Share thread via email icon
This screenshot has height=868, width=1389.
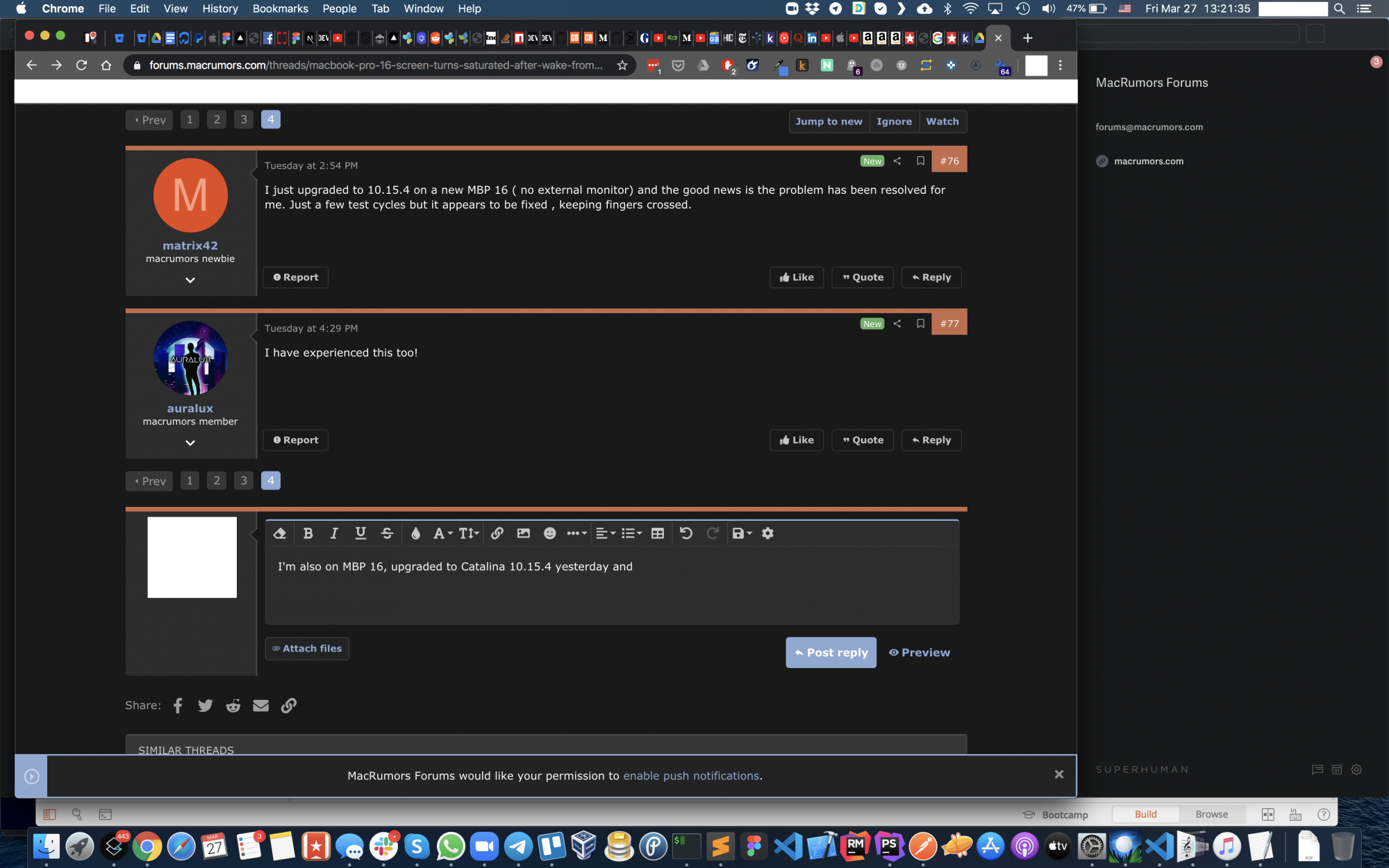[261, 706]
